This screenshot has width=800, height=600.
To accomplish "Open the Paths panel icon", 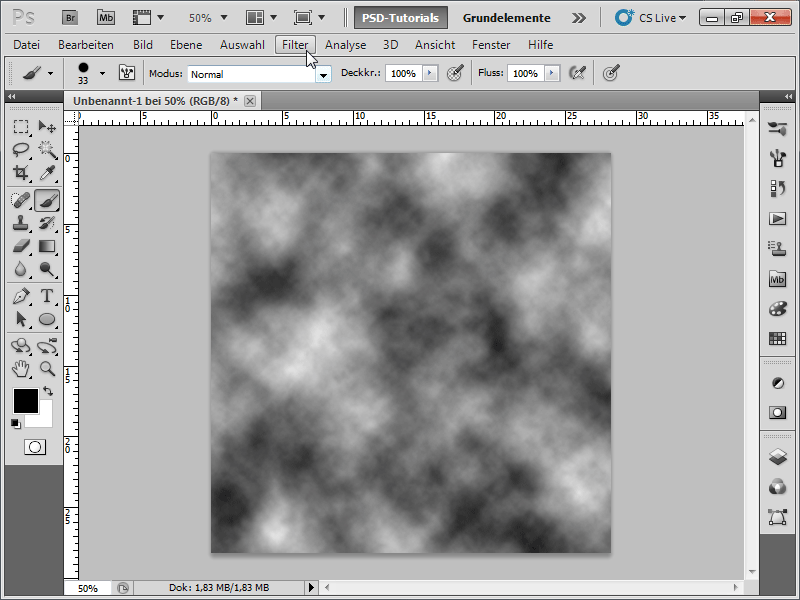I will click(x=778, y=517).
